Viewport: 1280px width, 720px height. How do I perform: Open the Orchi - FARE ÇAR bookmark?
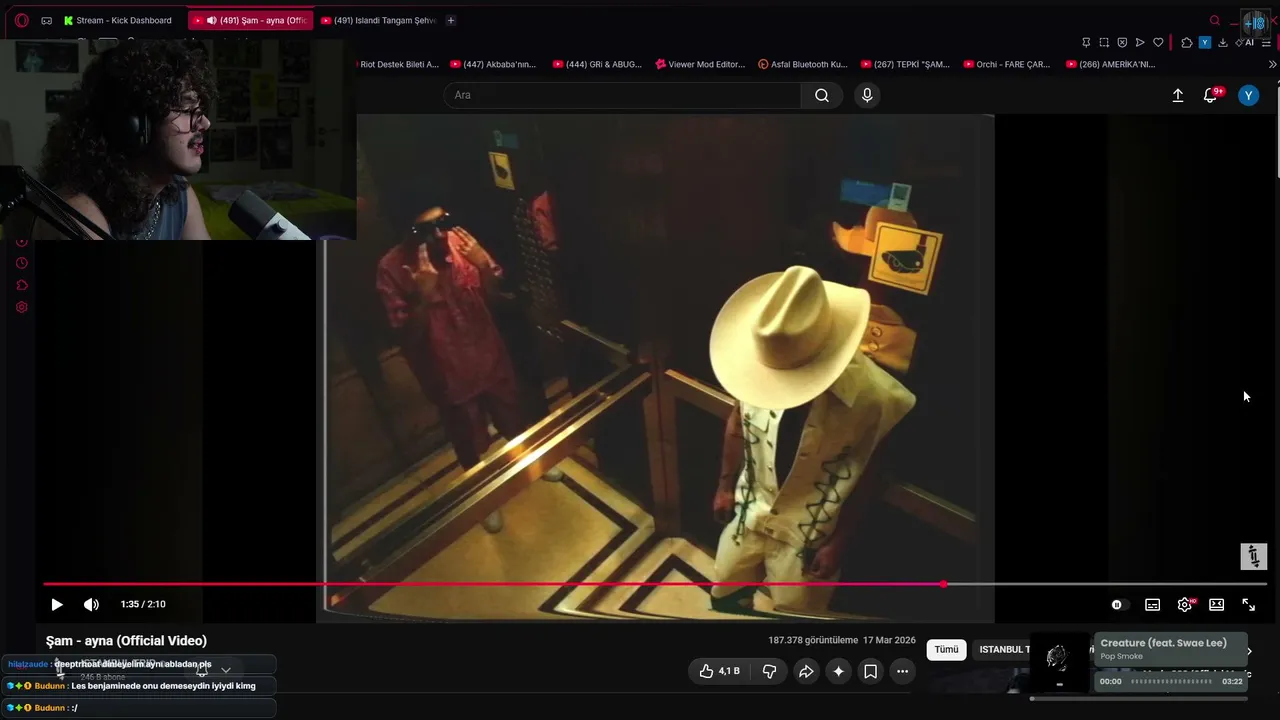1007,64
